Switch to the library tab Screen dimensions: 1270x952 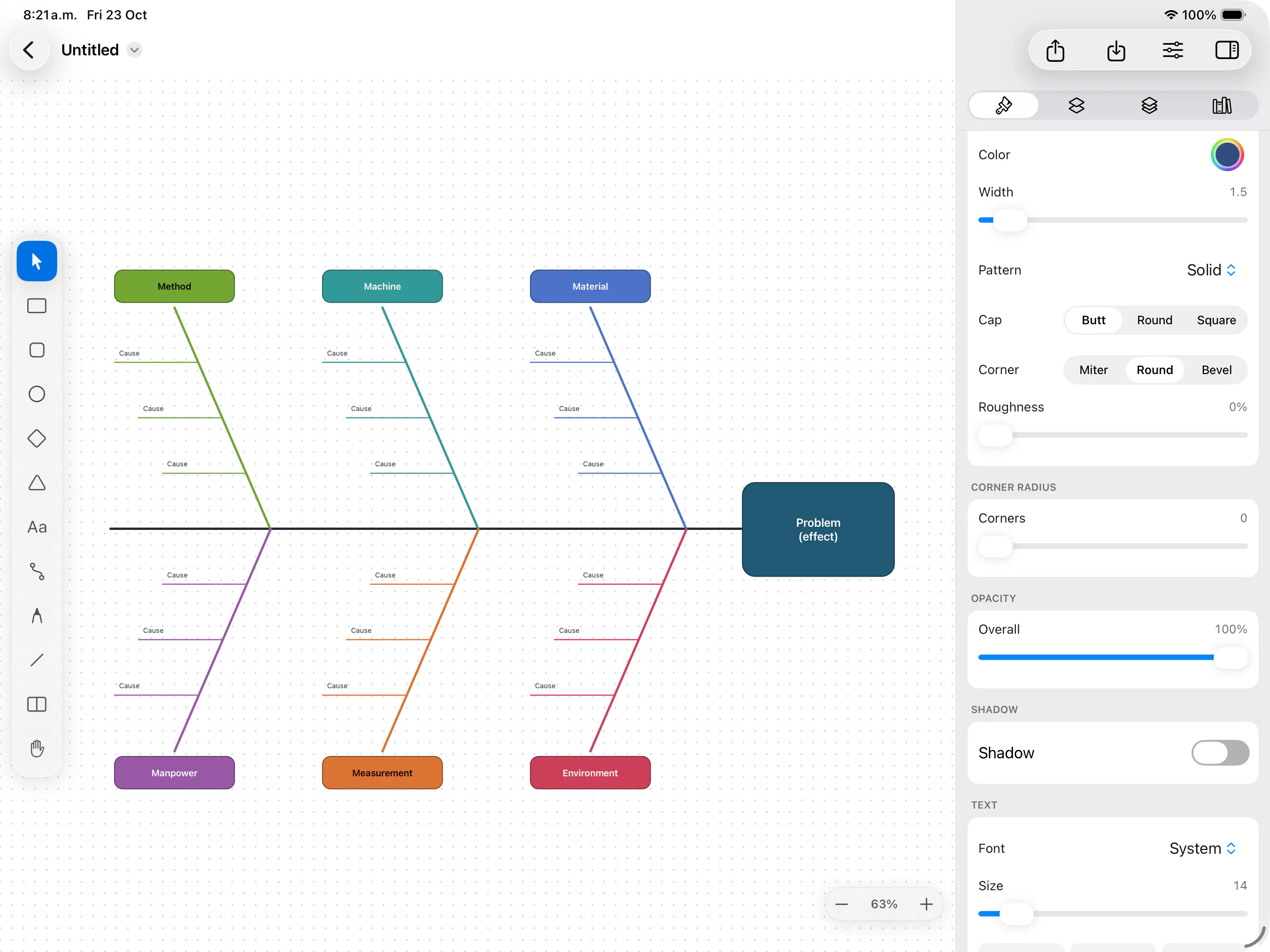coord(1222,106)
